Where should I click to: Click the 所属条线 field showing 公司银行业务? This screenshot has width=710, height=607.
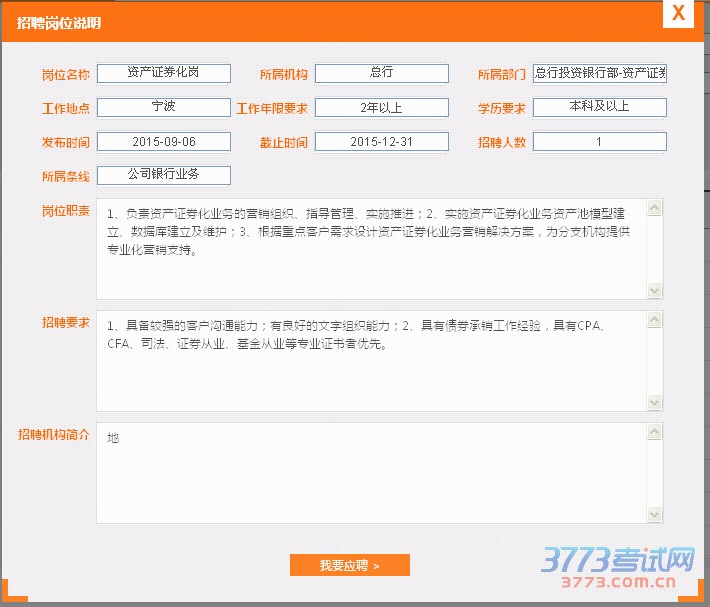tap(164, 175)
